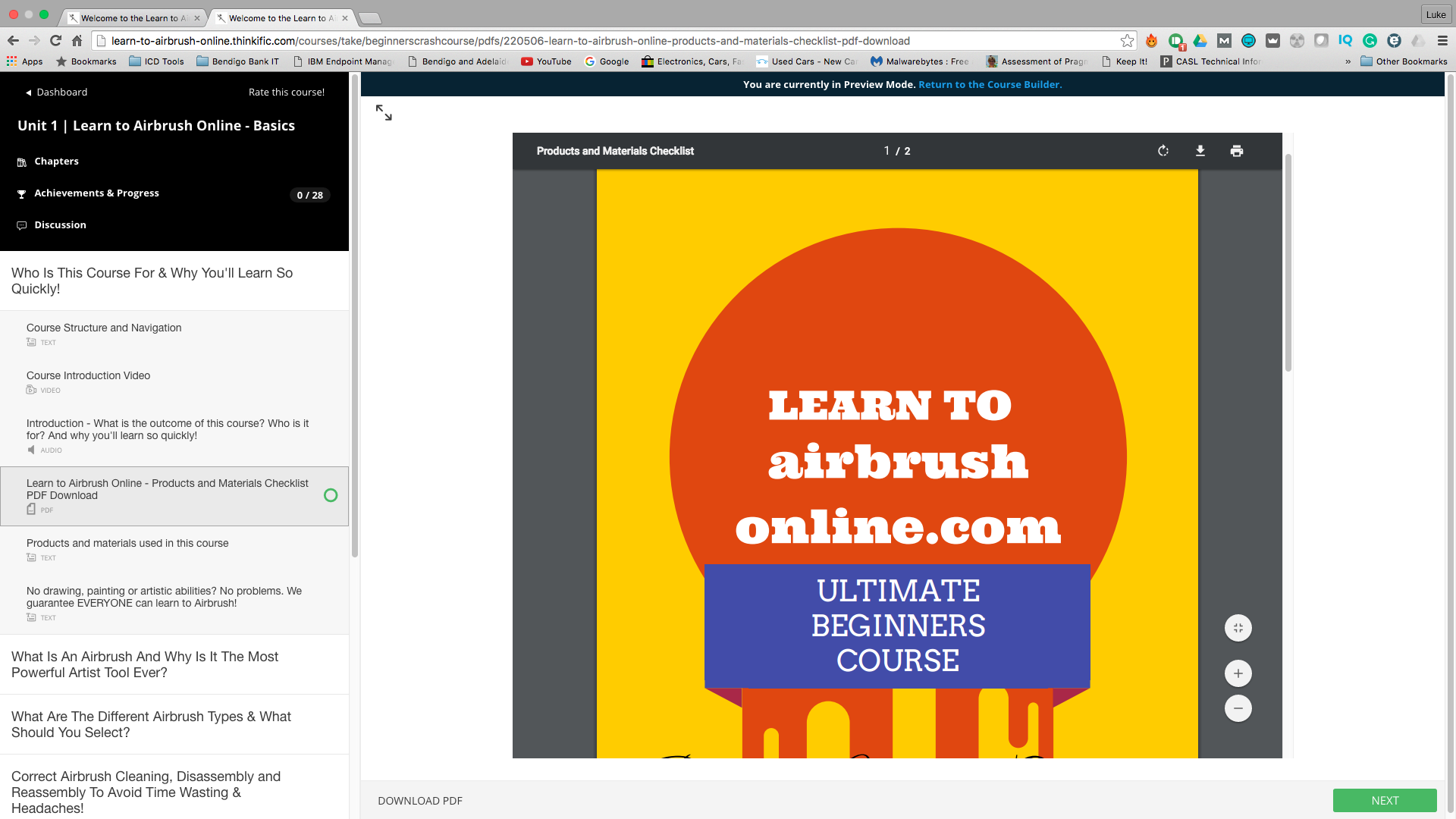Zoom in the PDF with plus button
This screenshot has width=1456, height=819.
(x=1238, y=673)
